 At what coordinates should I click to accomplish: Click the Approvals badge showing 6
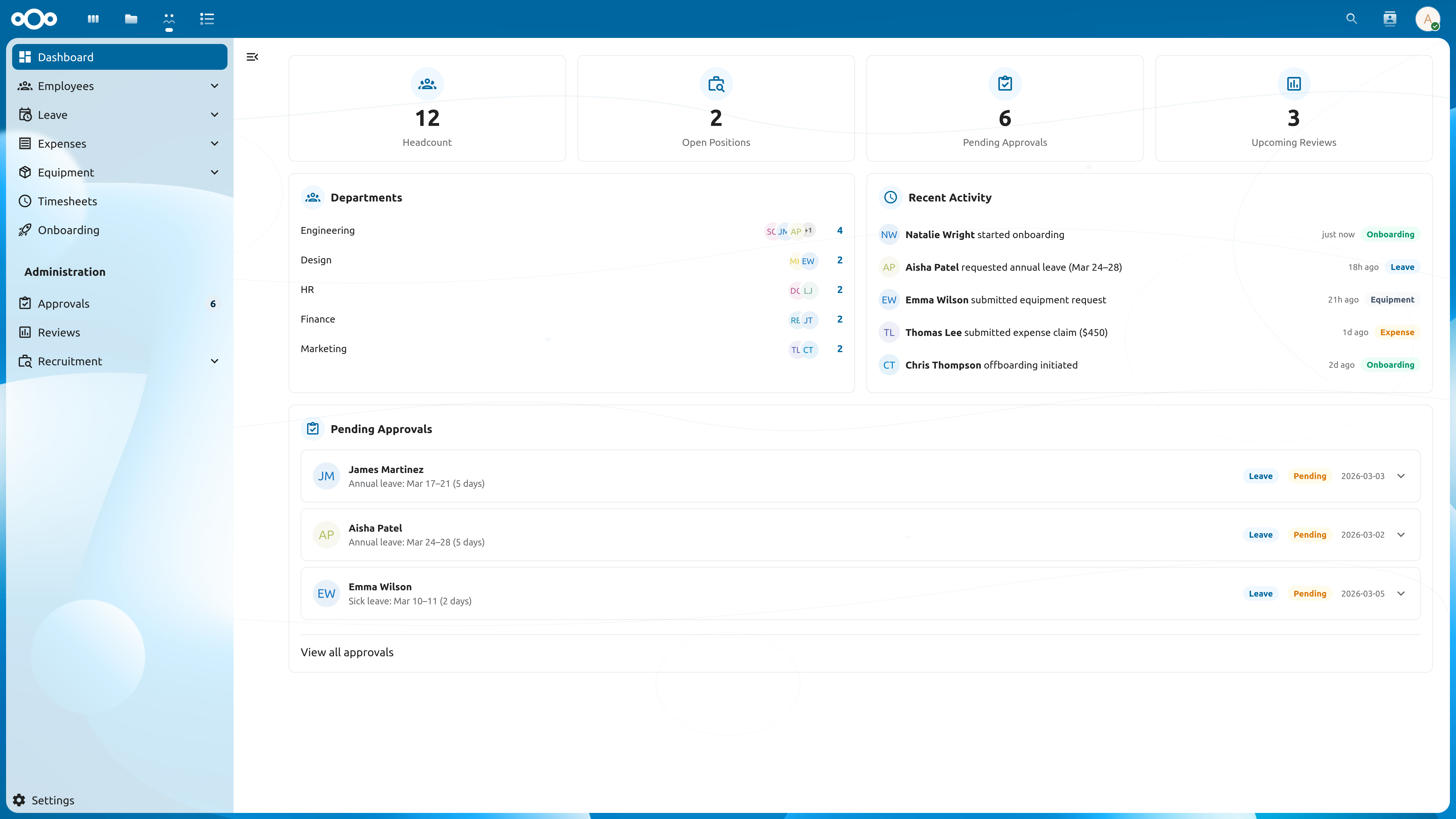[x=213, y=304]
